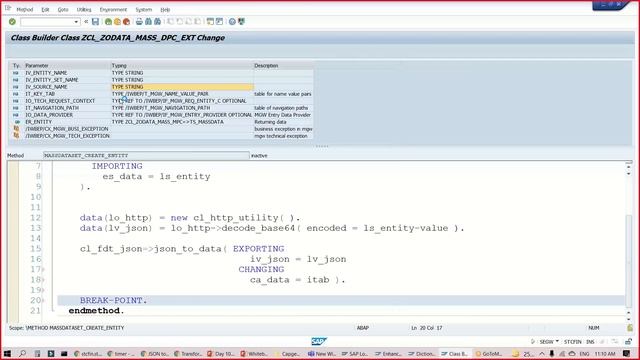The width and height of the screenshot is (640, 360).
Task: Click the ABAP language status bar field
Action: (x=363, y=328)
